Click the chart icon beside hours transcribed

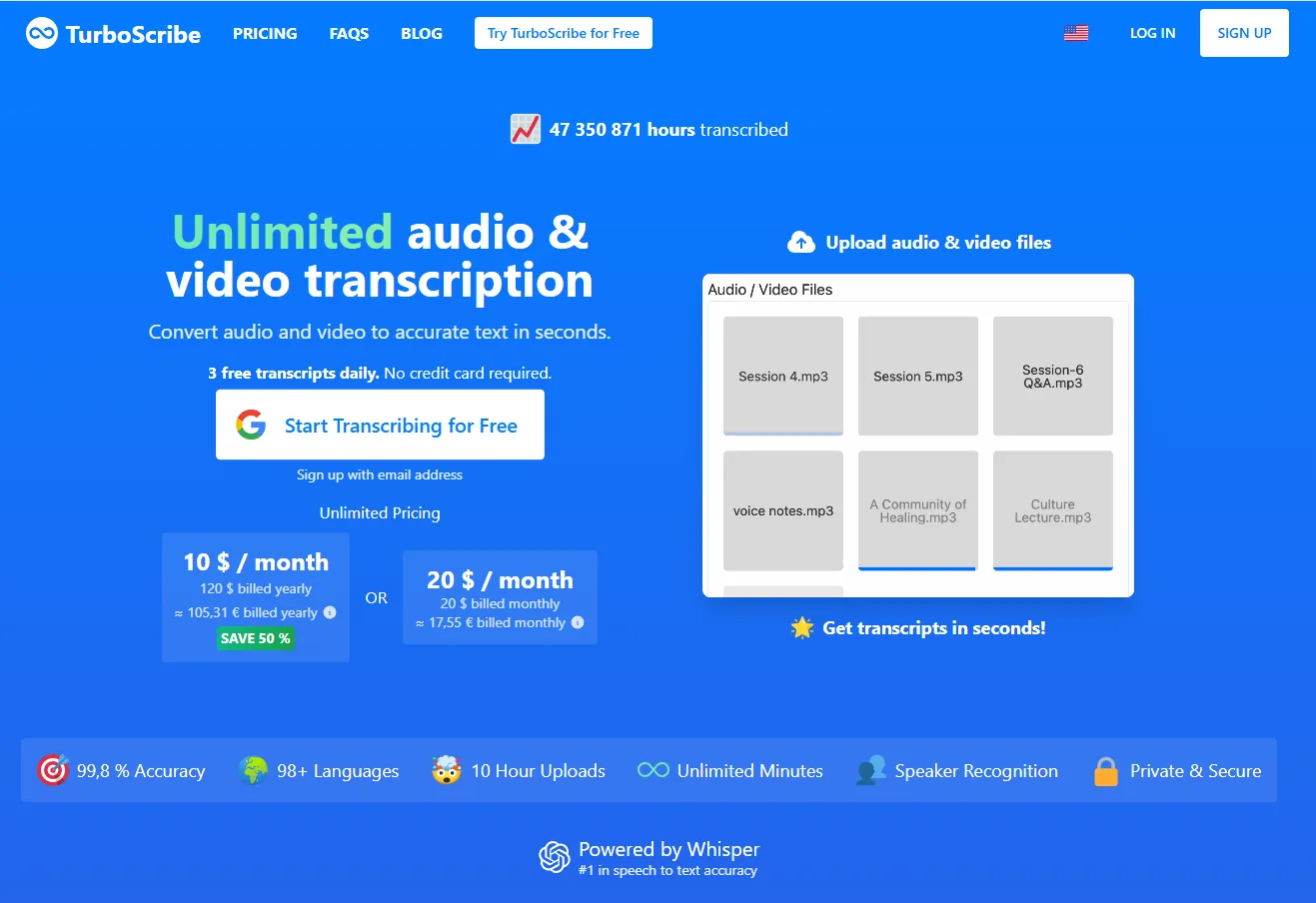pyautogui.click(x=526, y=129)
